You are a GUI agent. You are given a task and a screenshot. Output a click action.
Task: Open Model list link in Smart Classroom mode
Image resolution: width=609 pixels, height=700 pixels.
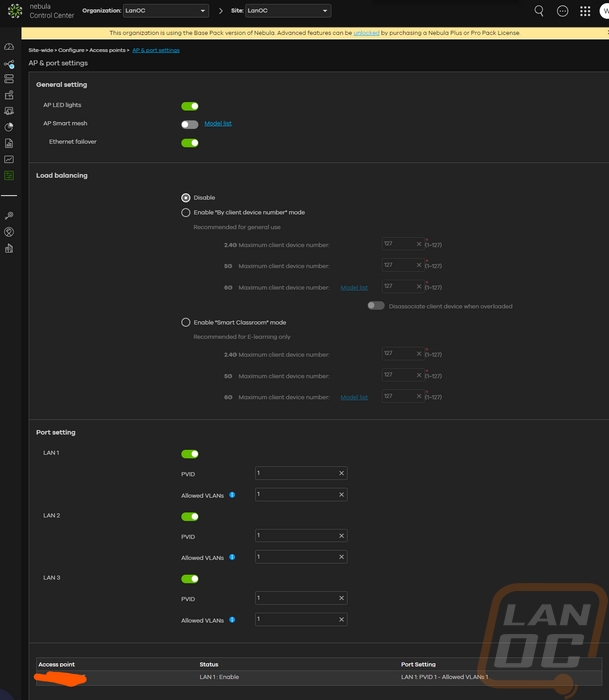pos(354,397)
